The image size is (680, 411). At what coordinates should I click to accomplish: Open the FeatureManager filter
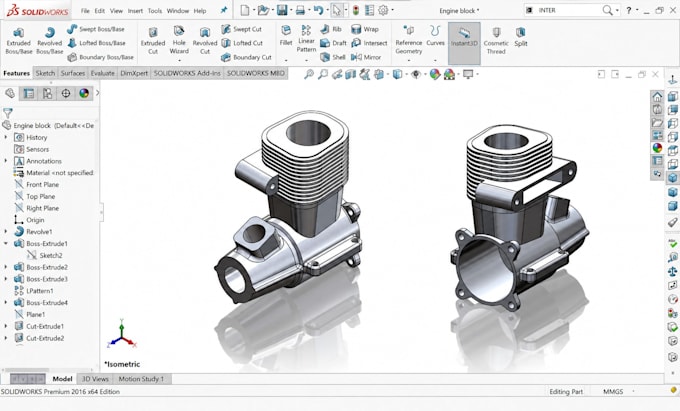pos(8,113)
